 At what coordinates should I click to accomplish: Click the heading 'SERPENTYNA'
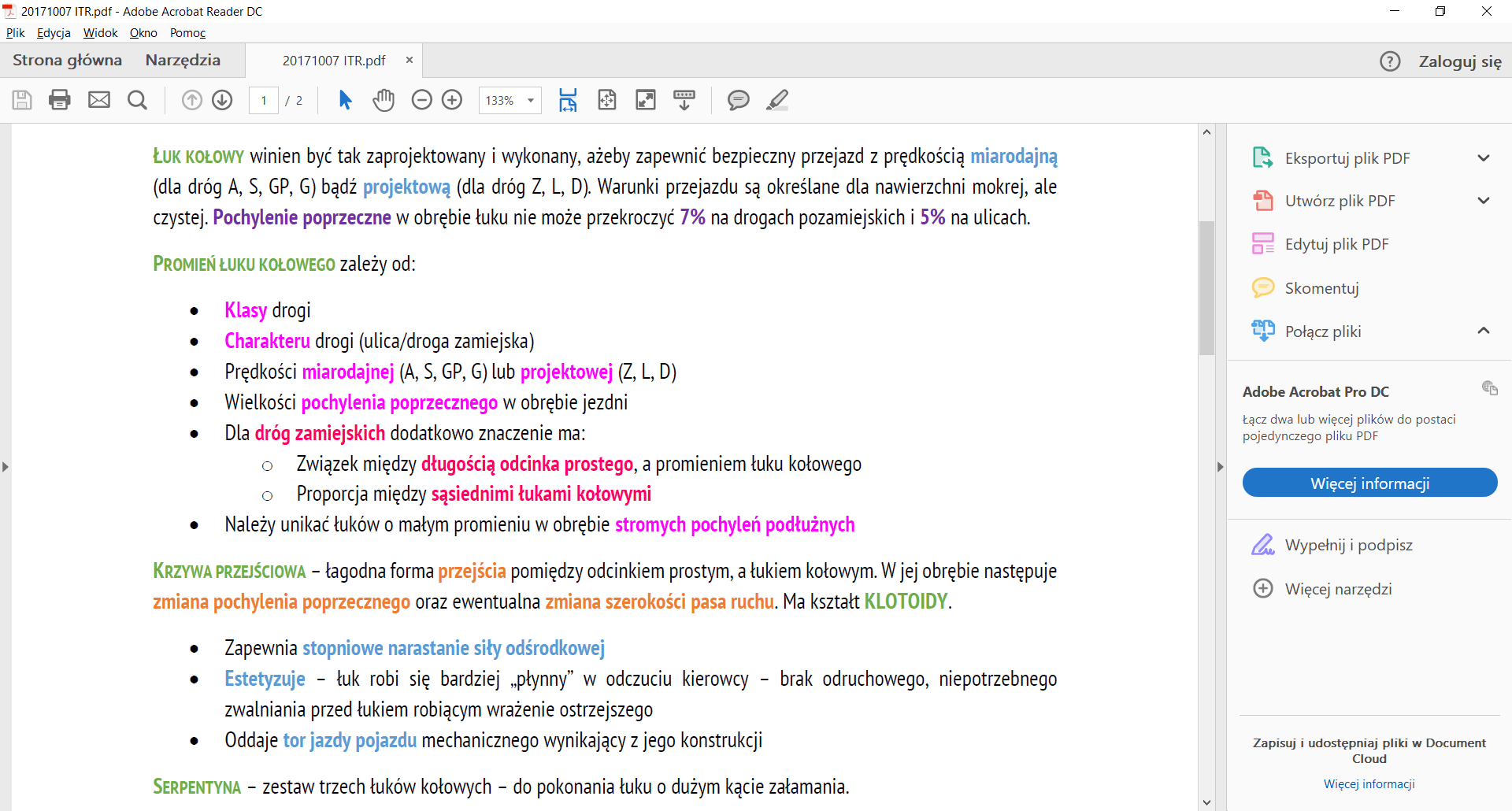[x=197, y=787]
